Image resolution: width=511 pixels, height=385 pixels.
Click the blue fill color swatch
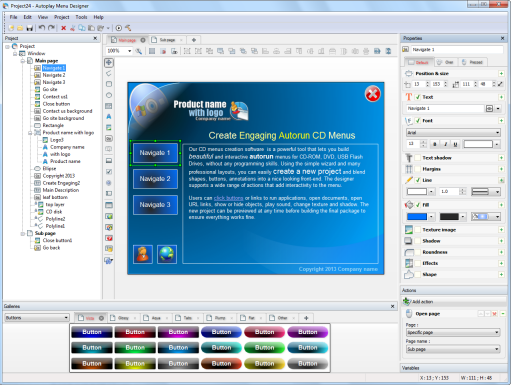(417, 217)
